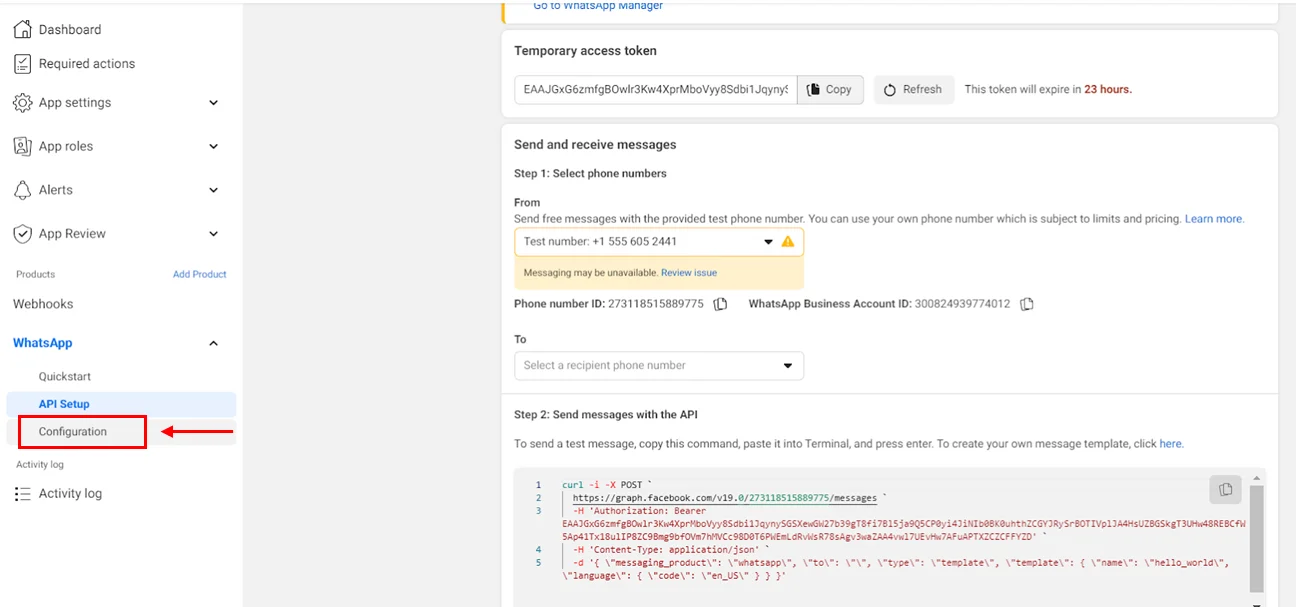
Task: Copy the Phone number ID with clipboard icon
Action: 720,304
